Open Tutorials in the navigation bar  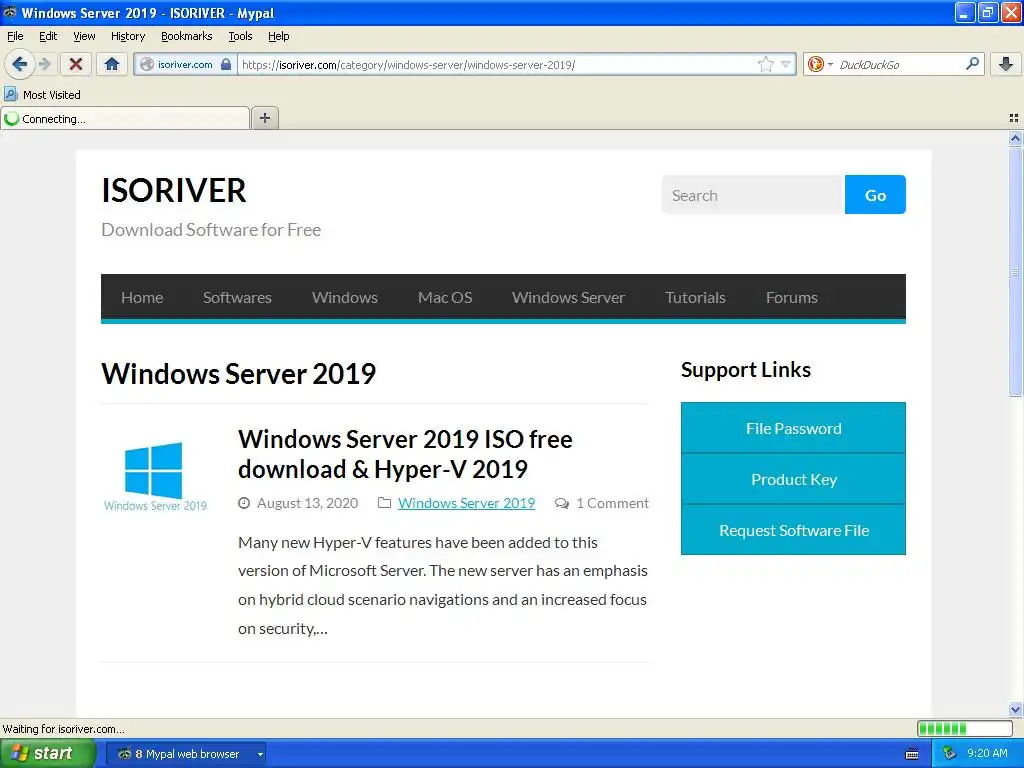tap(695, 297)
